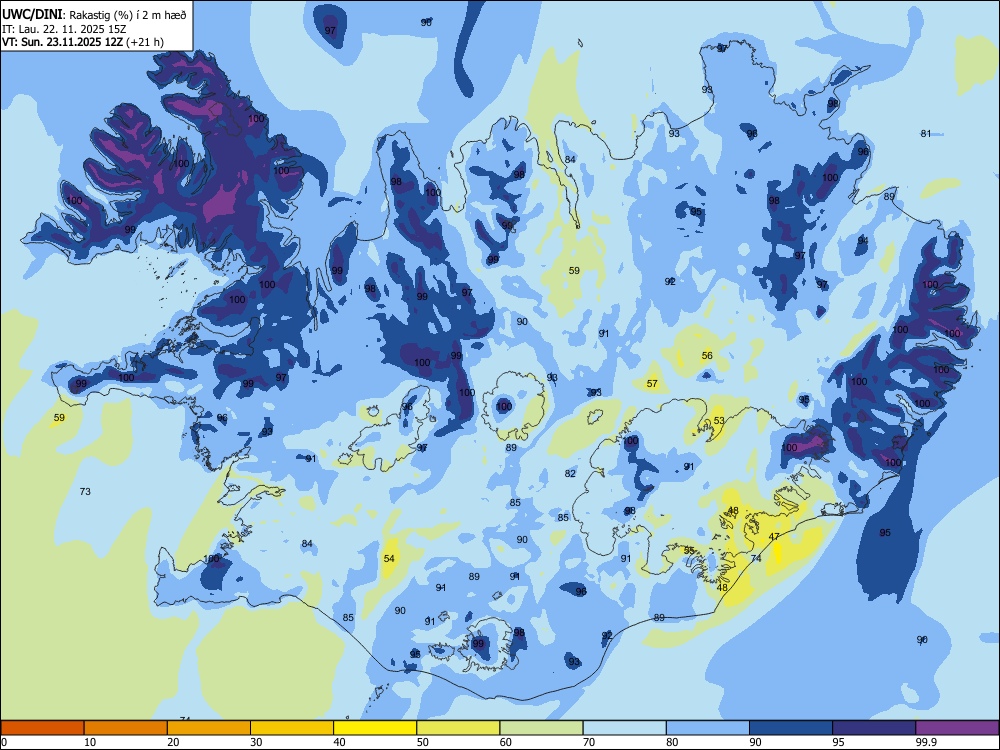
Task: Select the 40–50 bright yellow legend swatch
Action: click(x=375, y=728)
